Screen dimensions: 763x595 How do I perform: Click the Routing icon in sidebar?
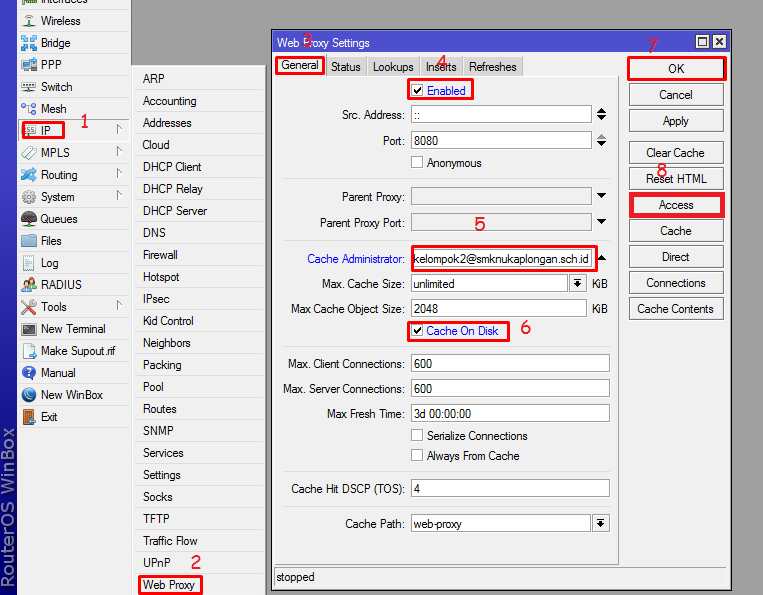(29, 175)
